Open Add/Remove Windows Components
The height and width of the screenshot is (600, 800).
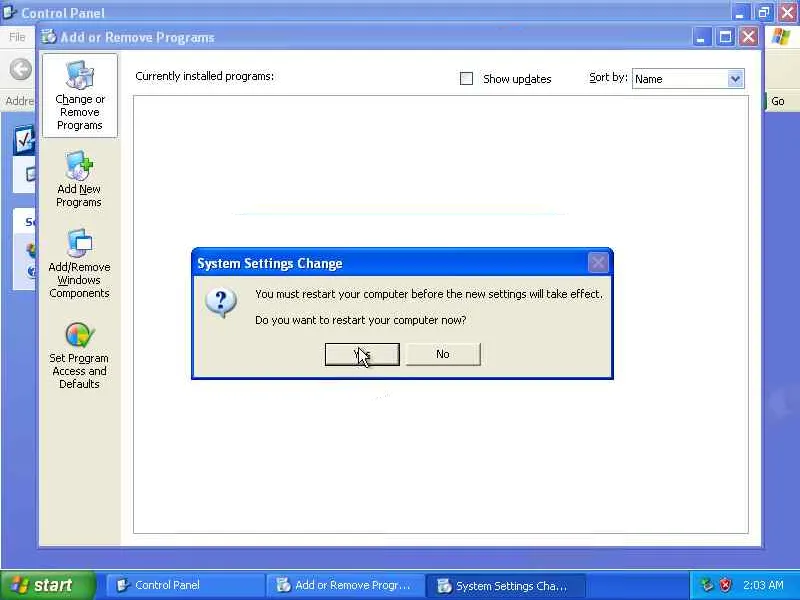coord(79,264)
